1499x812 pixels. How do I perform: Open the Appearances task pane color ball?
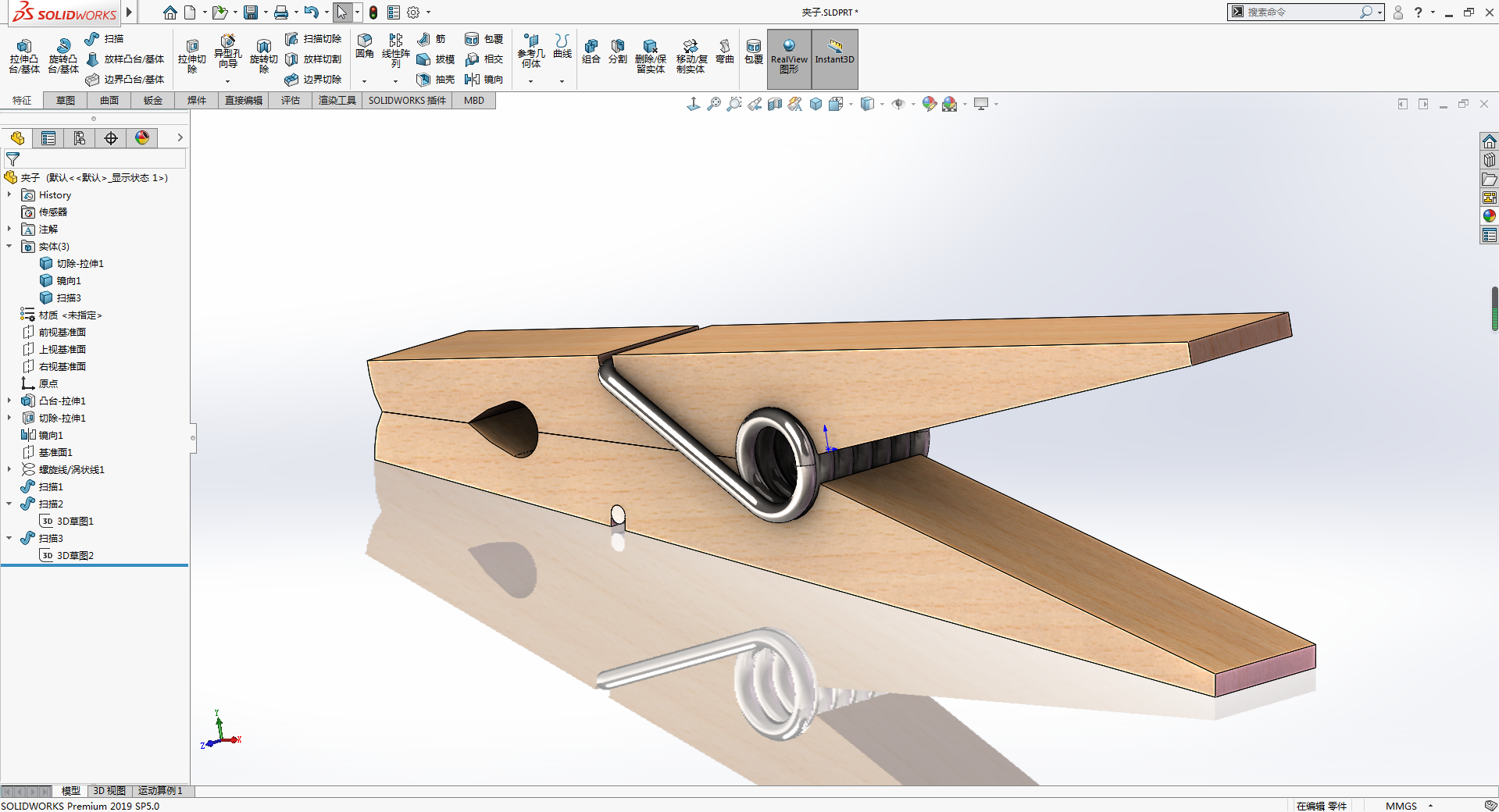click(1490, 216)
